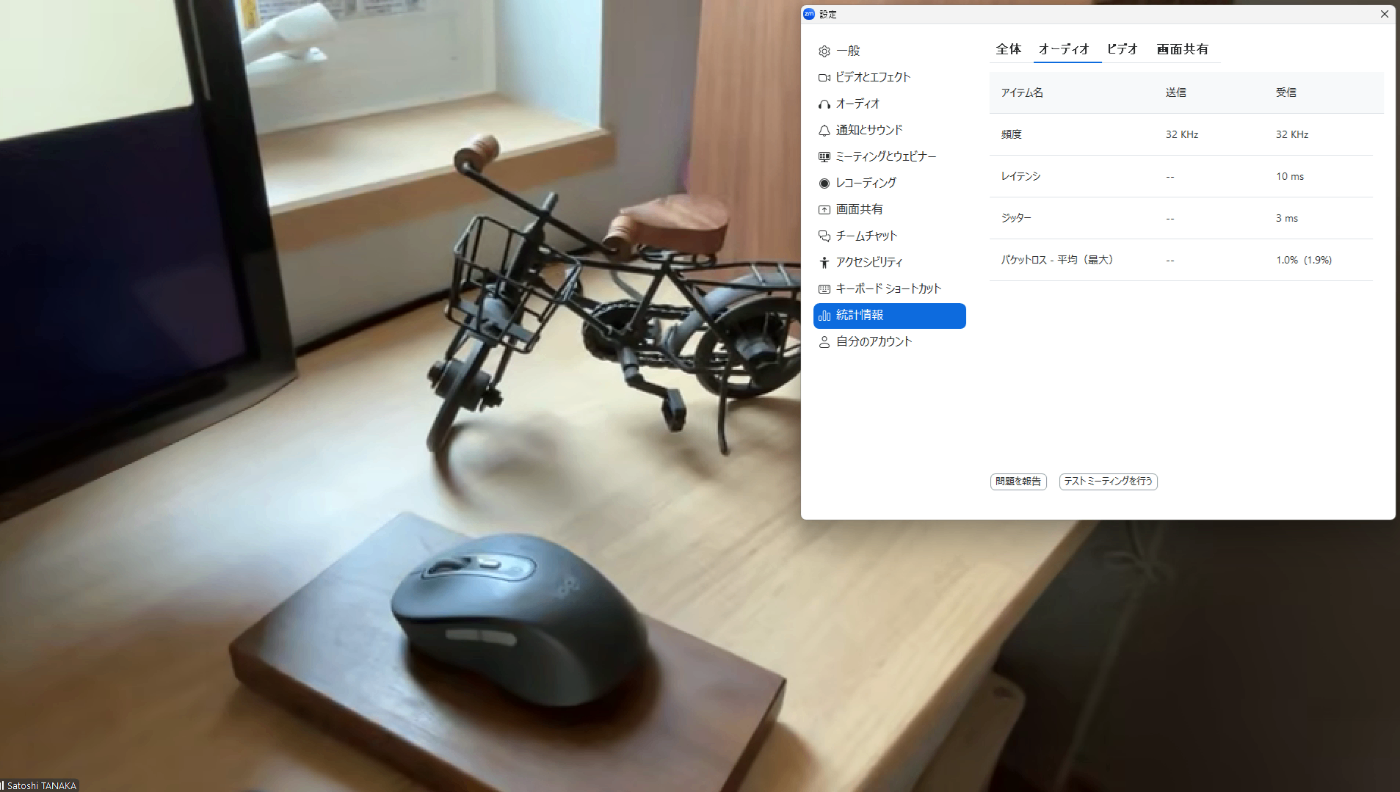Screen dimensions: 1400x792
Task: Click the 頻度 row label
Action: click(x=1011, y=134)
